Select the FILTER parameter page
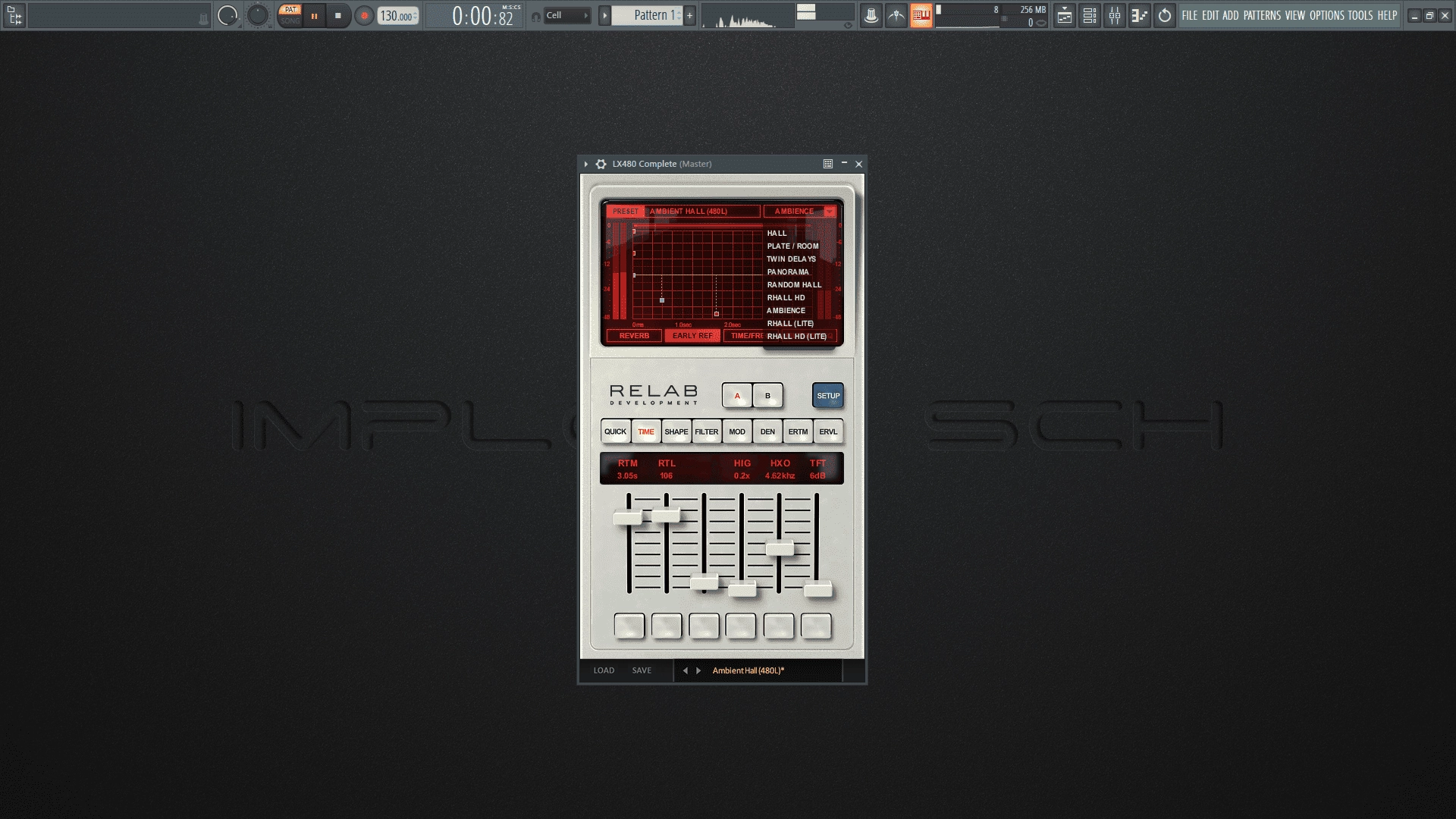This screenshot has height=819, width=1456. 707,431
